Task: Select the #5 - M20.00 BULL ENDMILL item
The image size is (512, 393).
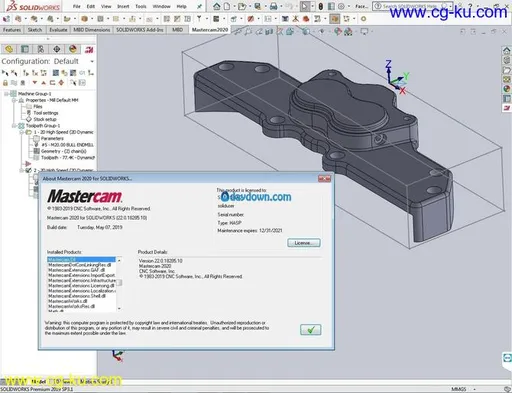Action: coord(67,145)
